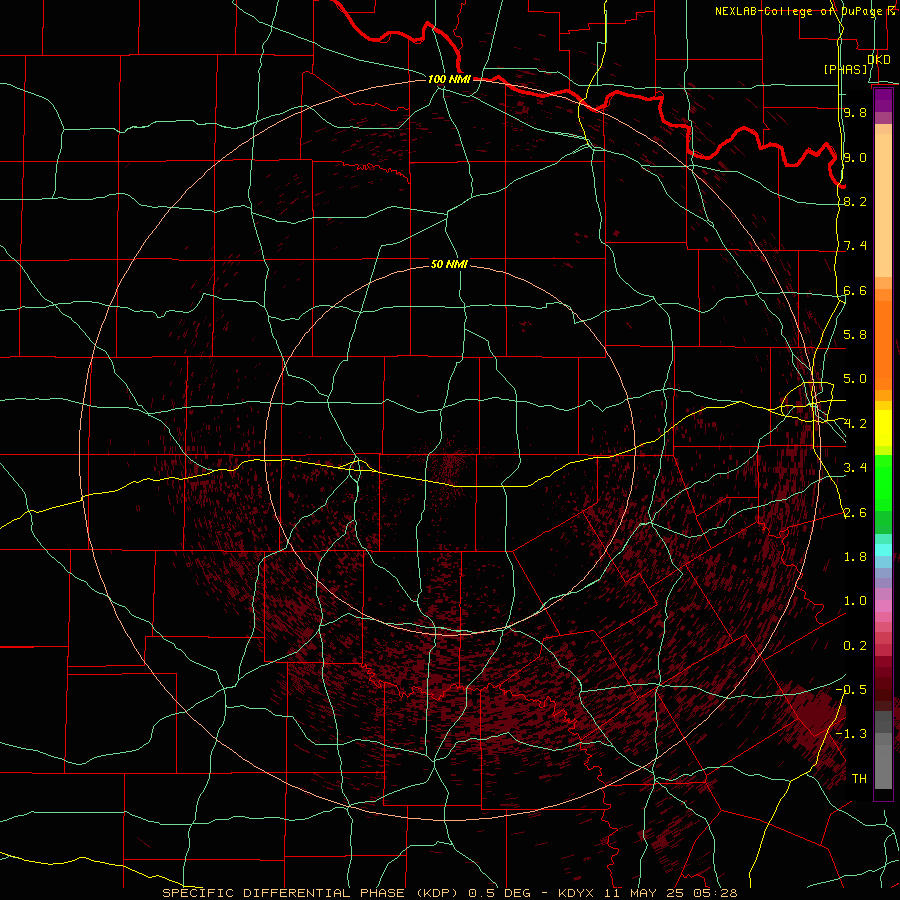Select the 4.2 value on color scale
The image size is (900, 900).
click(855, 424)
